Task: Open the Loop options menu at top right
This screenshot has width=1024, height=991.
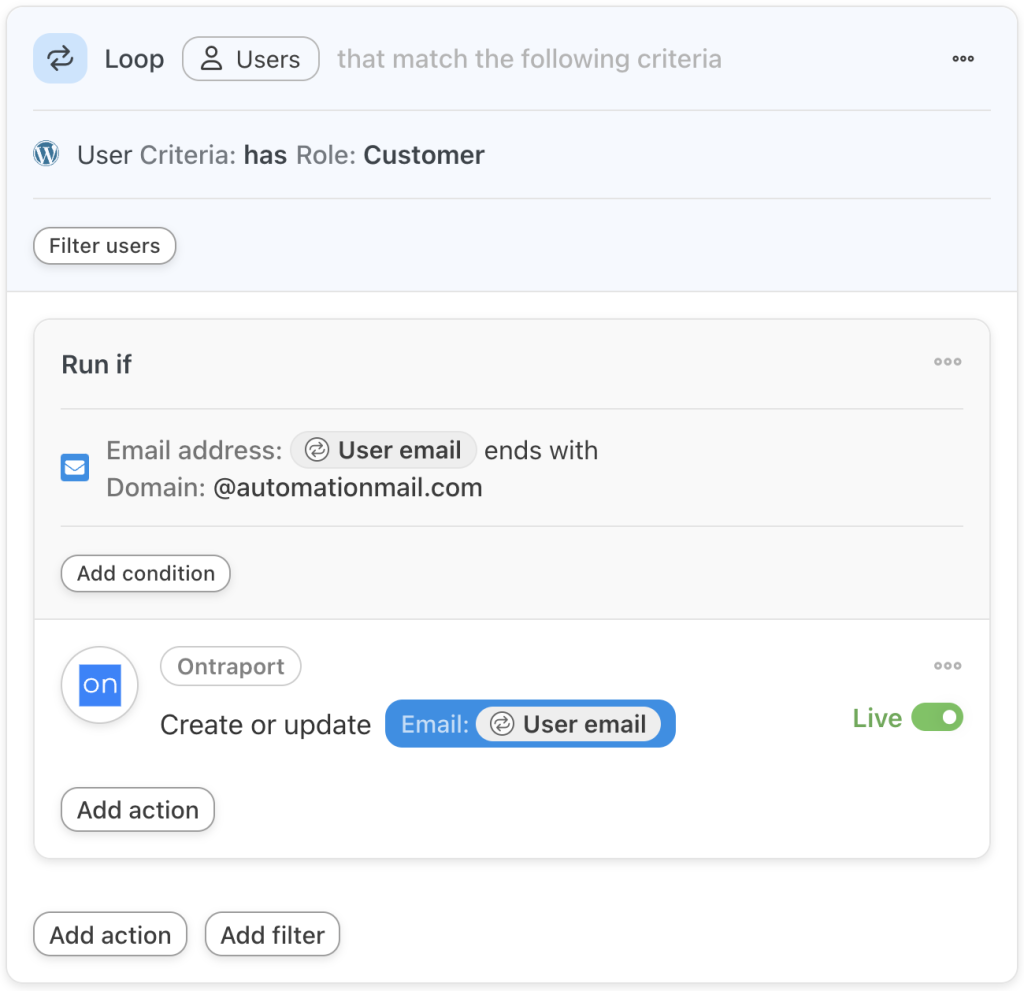Action: (963, 58)
